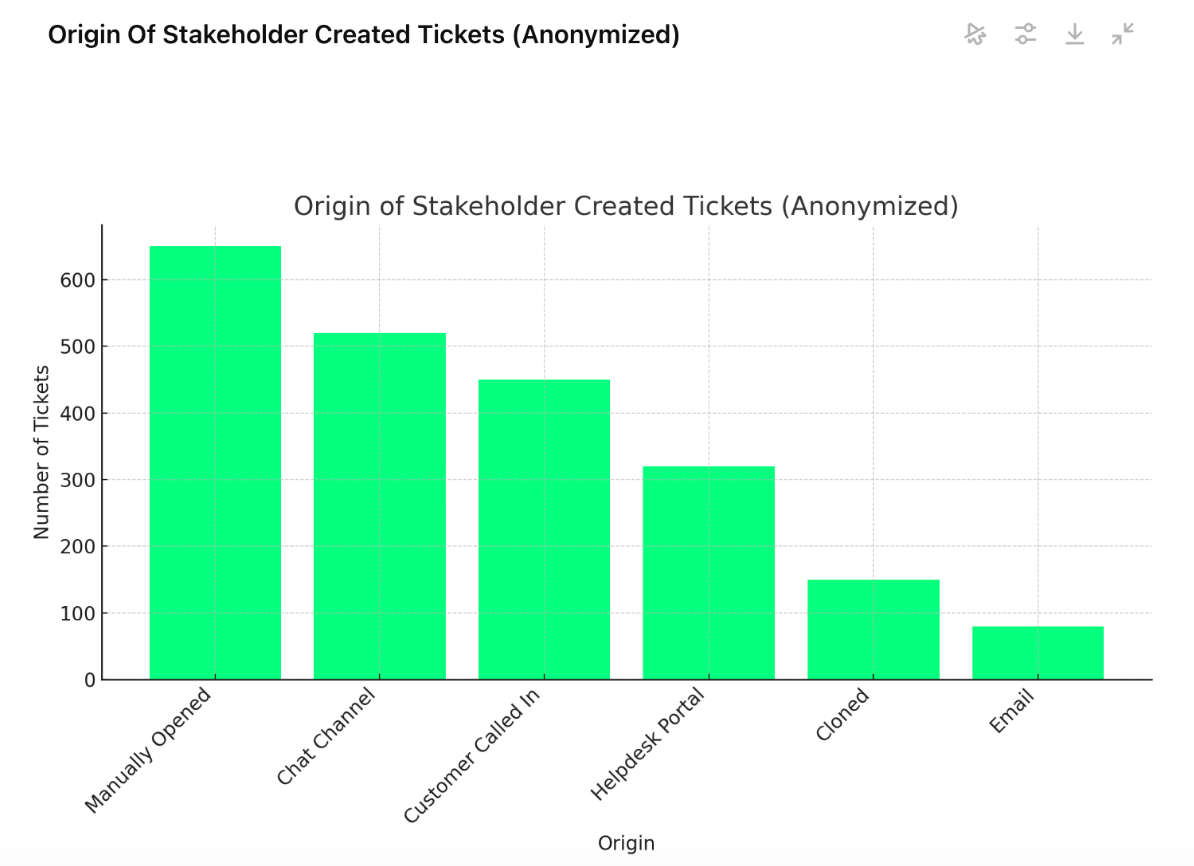Click the Email axis label
Screen dimensions: 1194x866
pyautogui.click(x=1011, y=711)
